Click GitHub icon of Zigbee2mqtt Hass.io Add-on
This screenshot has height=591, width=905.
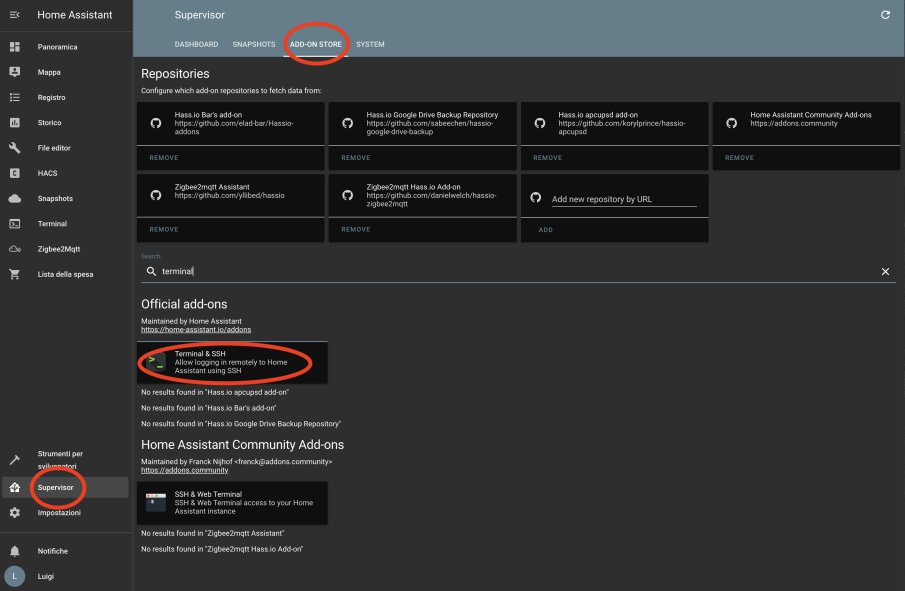[x=347, y=195]
